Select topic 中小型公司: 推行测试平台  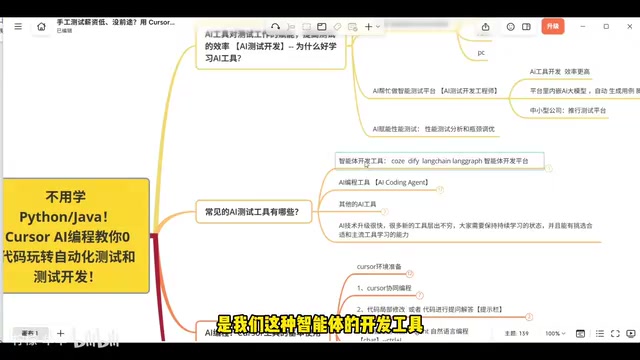[x=568, y=110]
